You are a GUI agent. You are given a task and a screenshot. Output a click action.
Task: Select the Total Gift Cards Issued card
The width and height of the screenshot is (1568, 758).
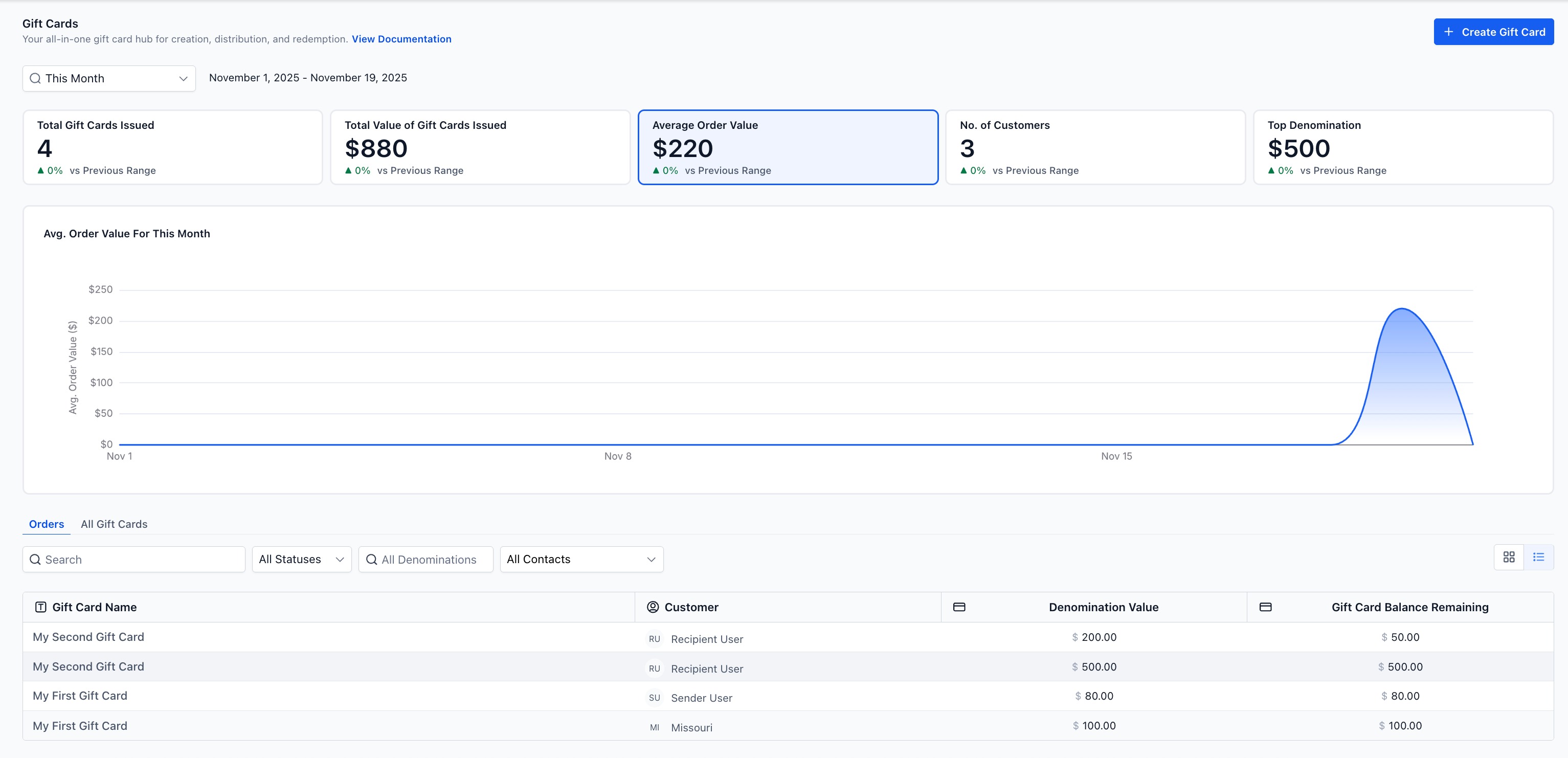(x=172, y=147)
